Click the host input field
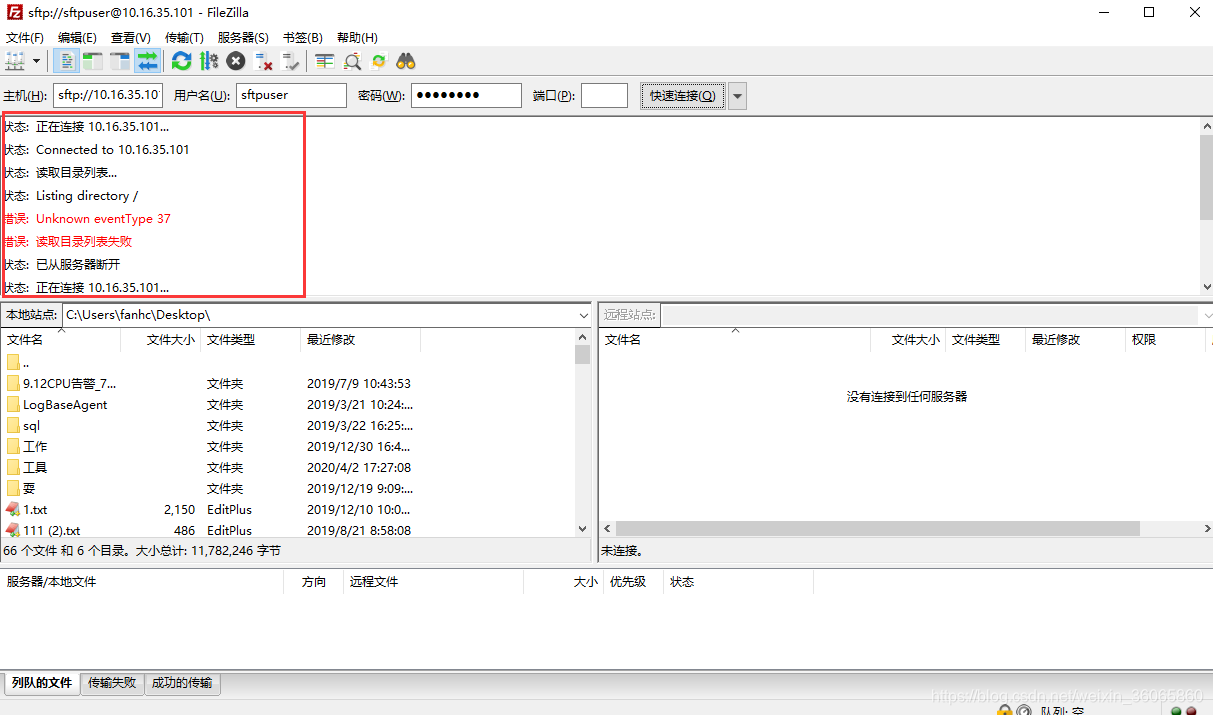 [108, 95]
